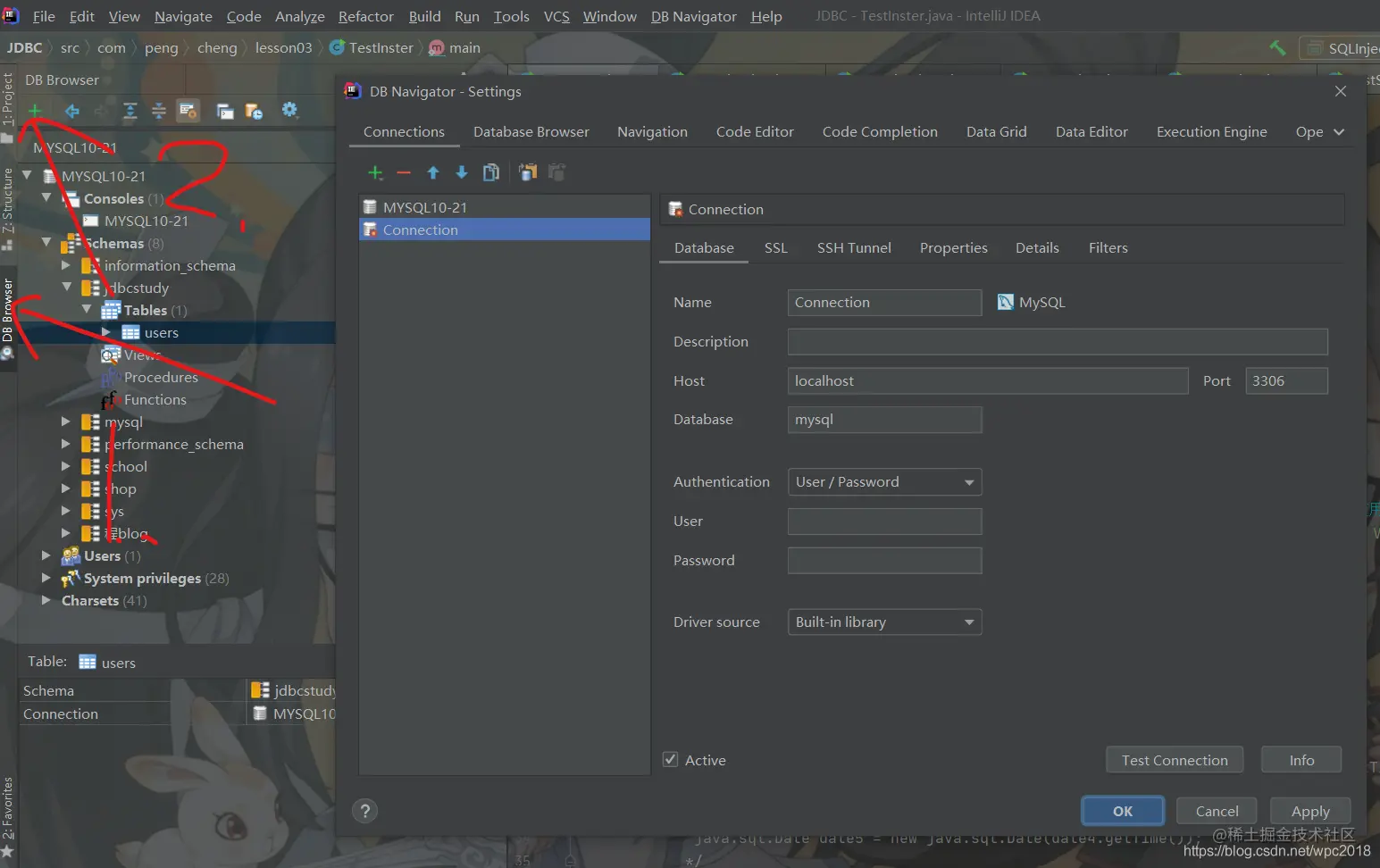This screenshot has height=868, width=1380.
Task: Click the transaction history clock icon in DB Browser
Action: 255,111
